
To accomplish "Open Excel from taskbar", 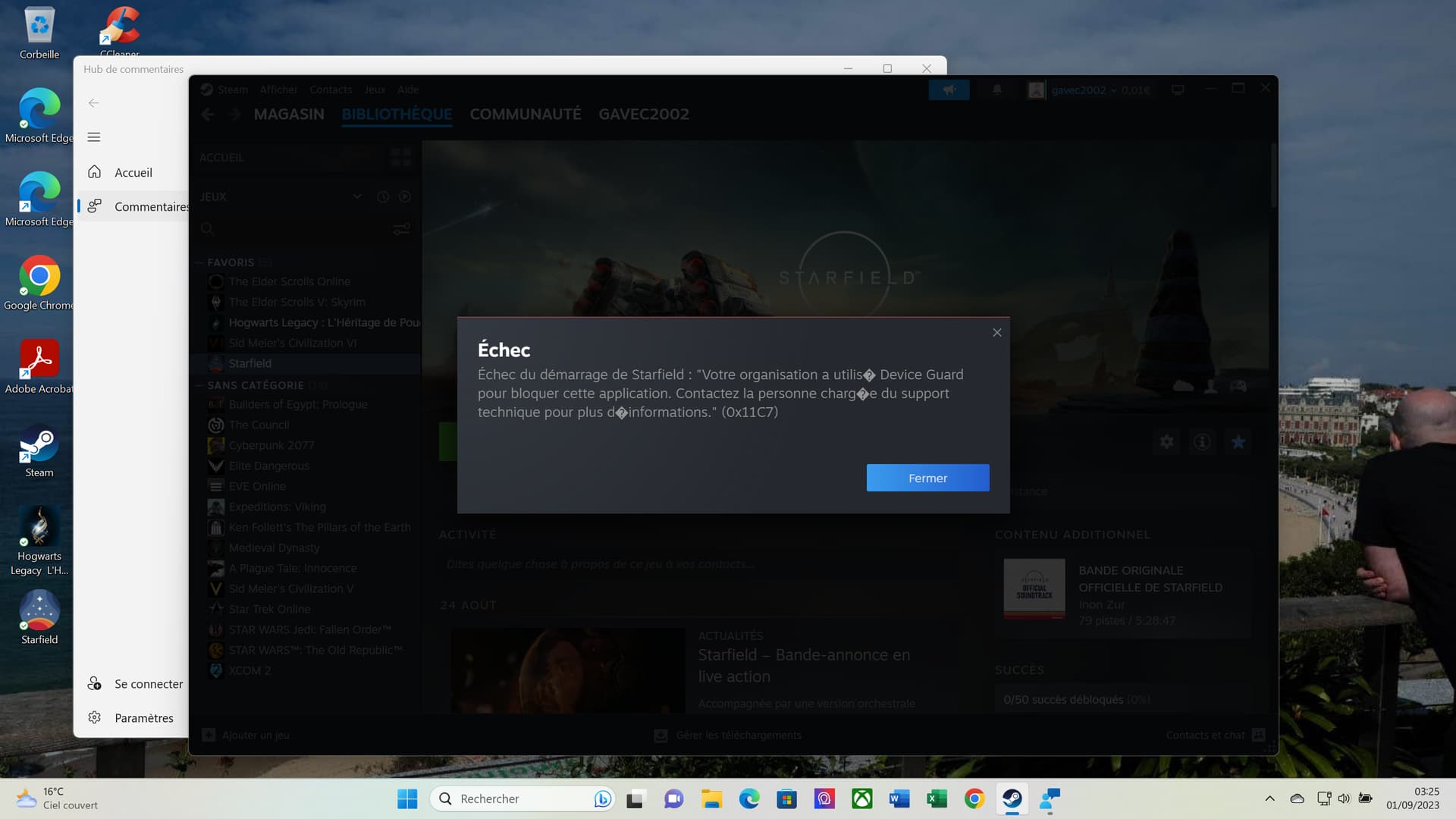I will click(937, 799).
